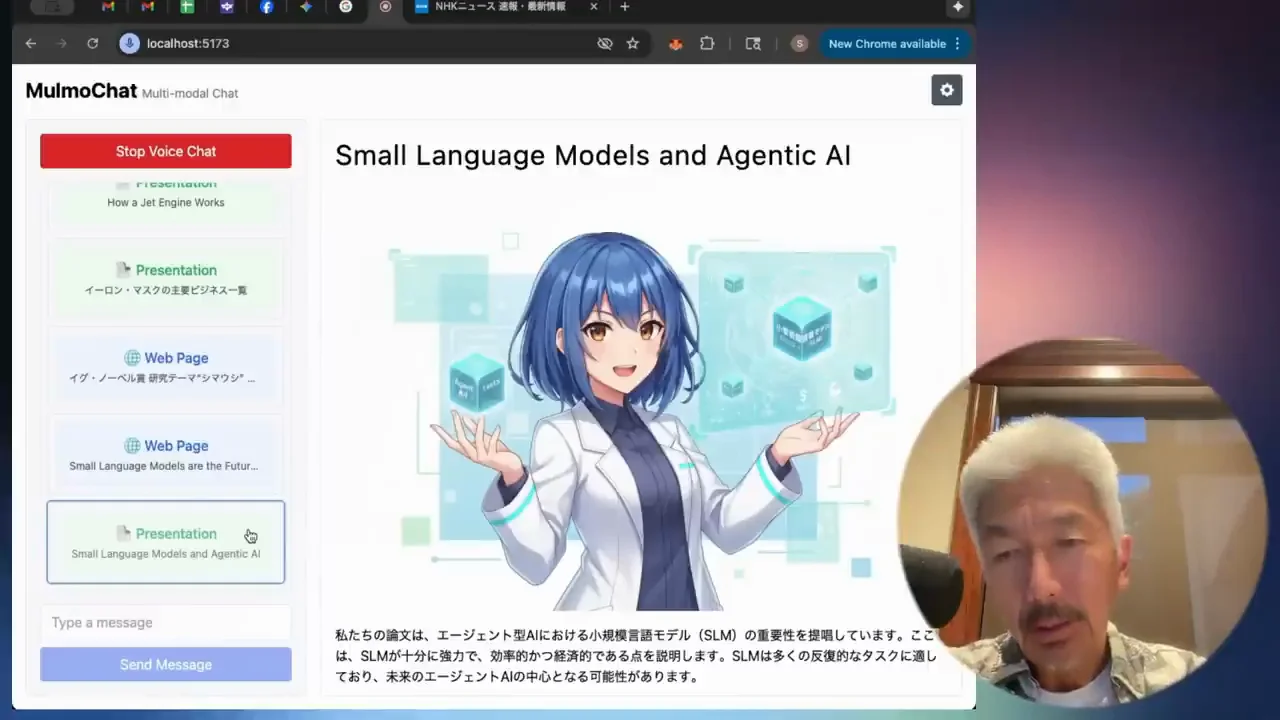The image size is (1280, 720).
Task: Open the Chrome three-dot menu
Action: point(958,43)
